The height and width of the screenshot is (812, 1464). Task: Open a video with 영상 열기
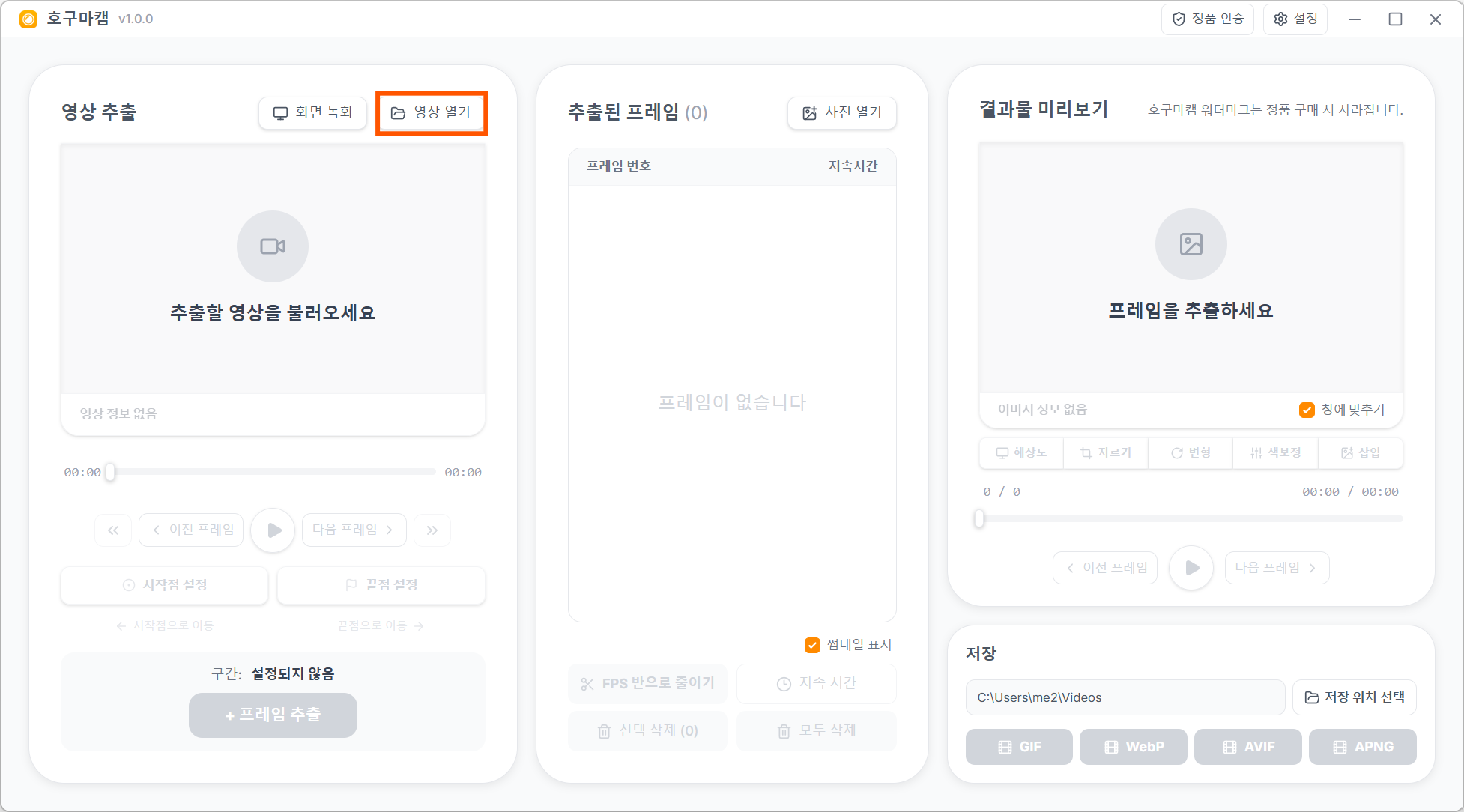point(431,112)
